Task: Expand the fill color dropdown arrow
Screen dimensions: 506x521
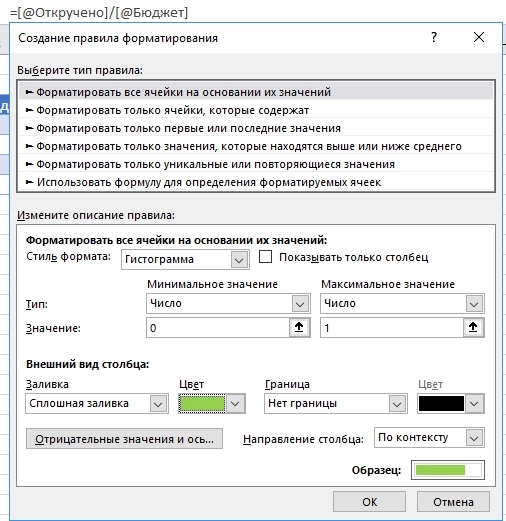Action: coord(235,404)
